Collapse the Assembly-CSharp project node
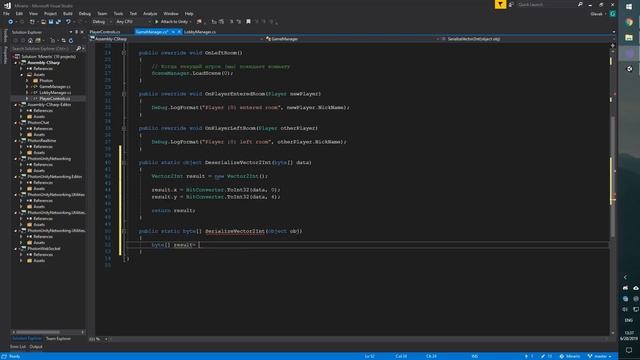Screen dimensions: 640x360 pyautogui.click(x=16, y=63)
